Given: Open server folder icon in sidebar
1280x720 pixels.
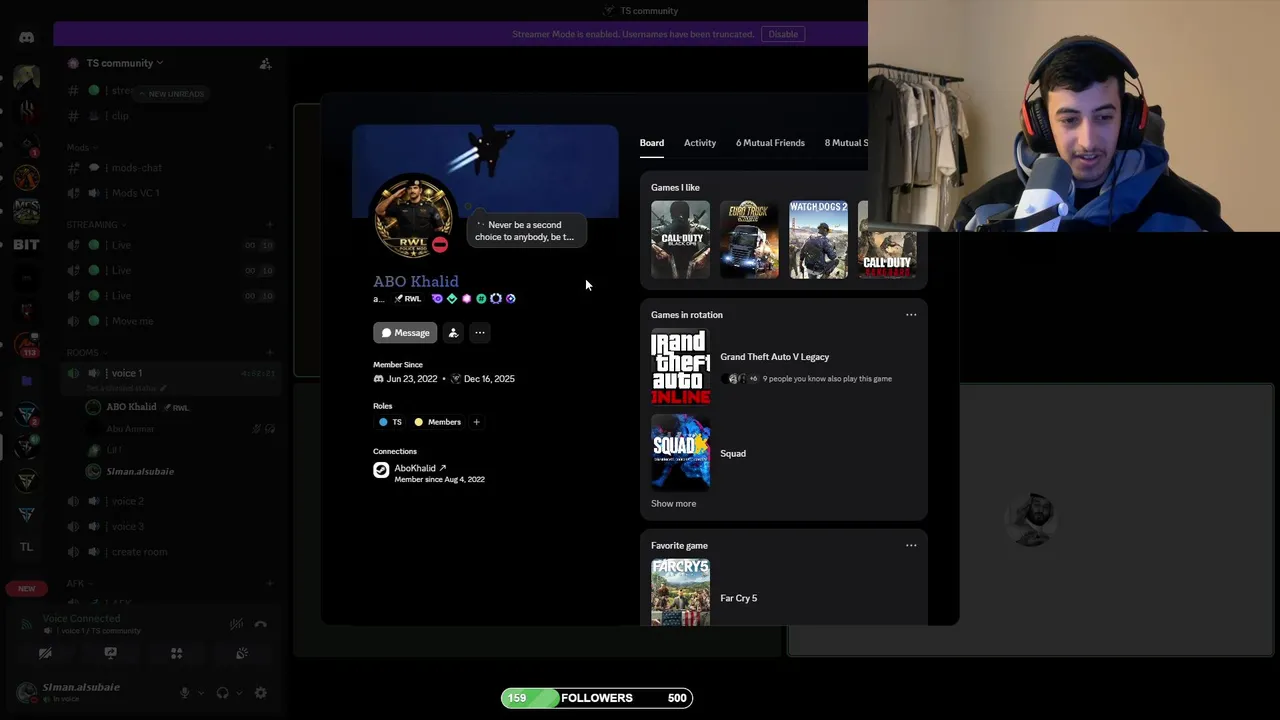Looking at the screenshot, I should pos(27,381).
